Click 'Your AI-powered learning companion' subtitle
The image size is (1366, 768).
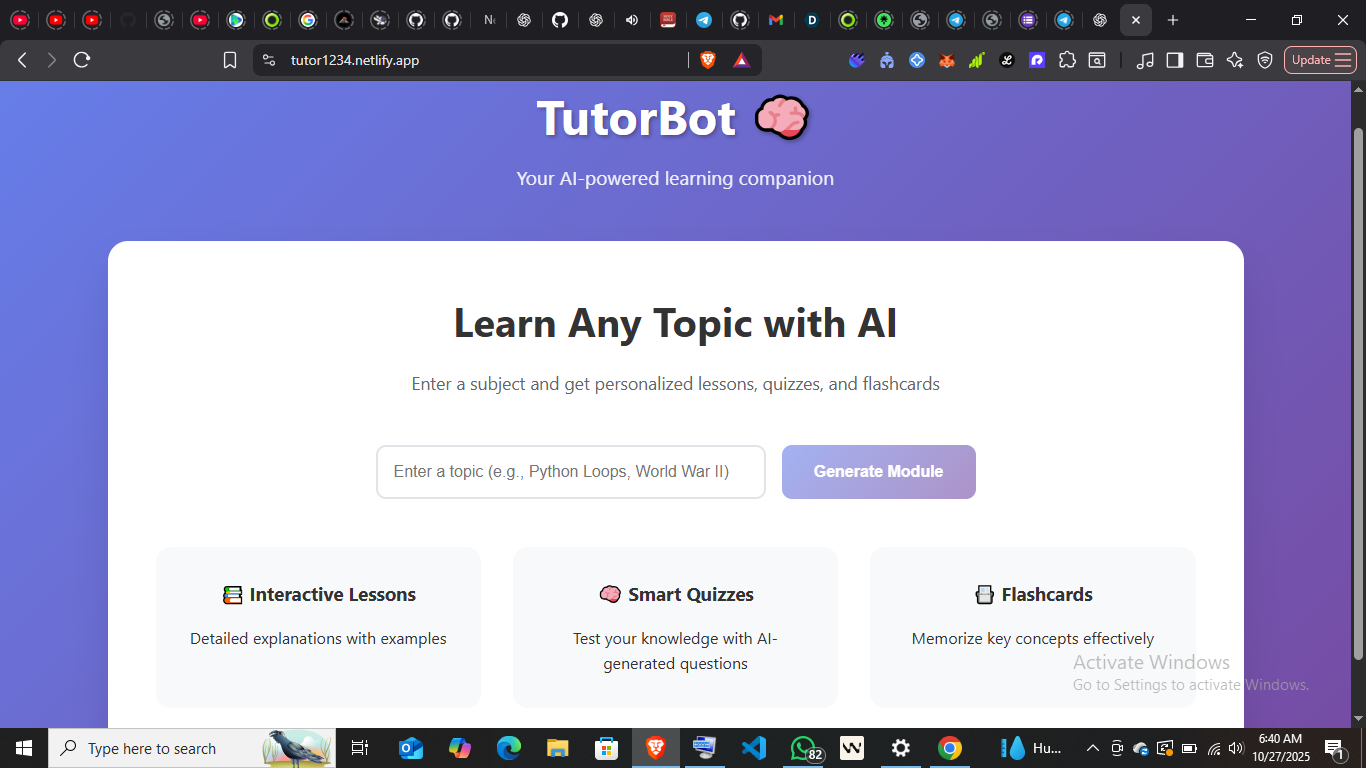pyautogui.click(x=675, y=179)
